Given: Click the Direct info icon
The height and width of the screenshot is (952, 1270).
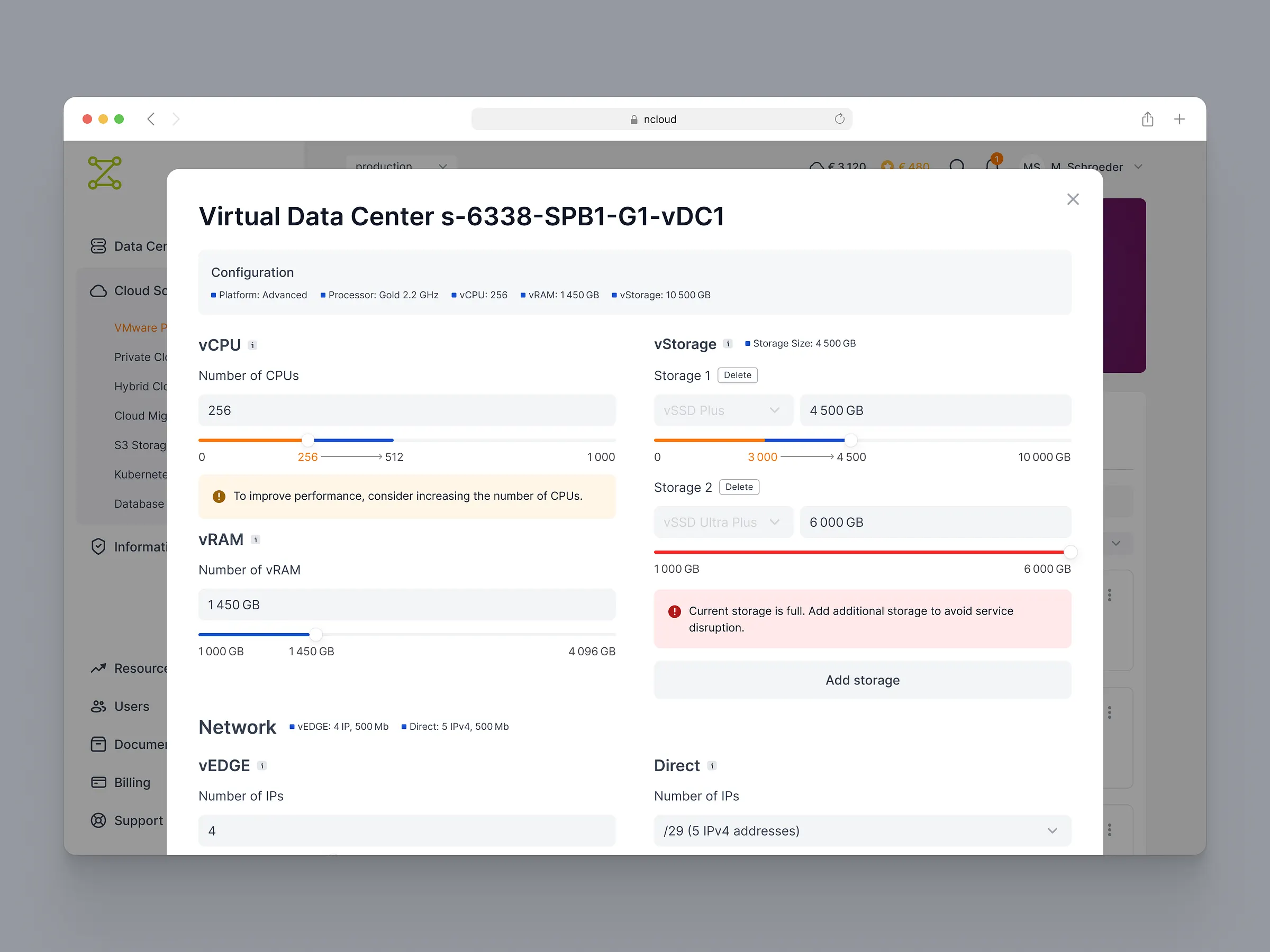Looking at the screenshot, I should [712, 765].
